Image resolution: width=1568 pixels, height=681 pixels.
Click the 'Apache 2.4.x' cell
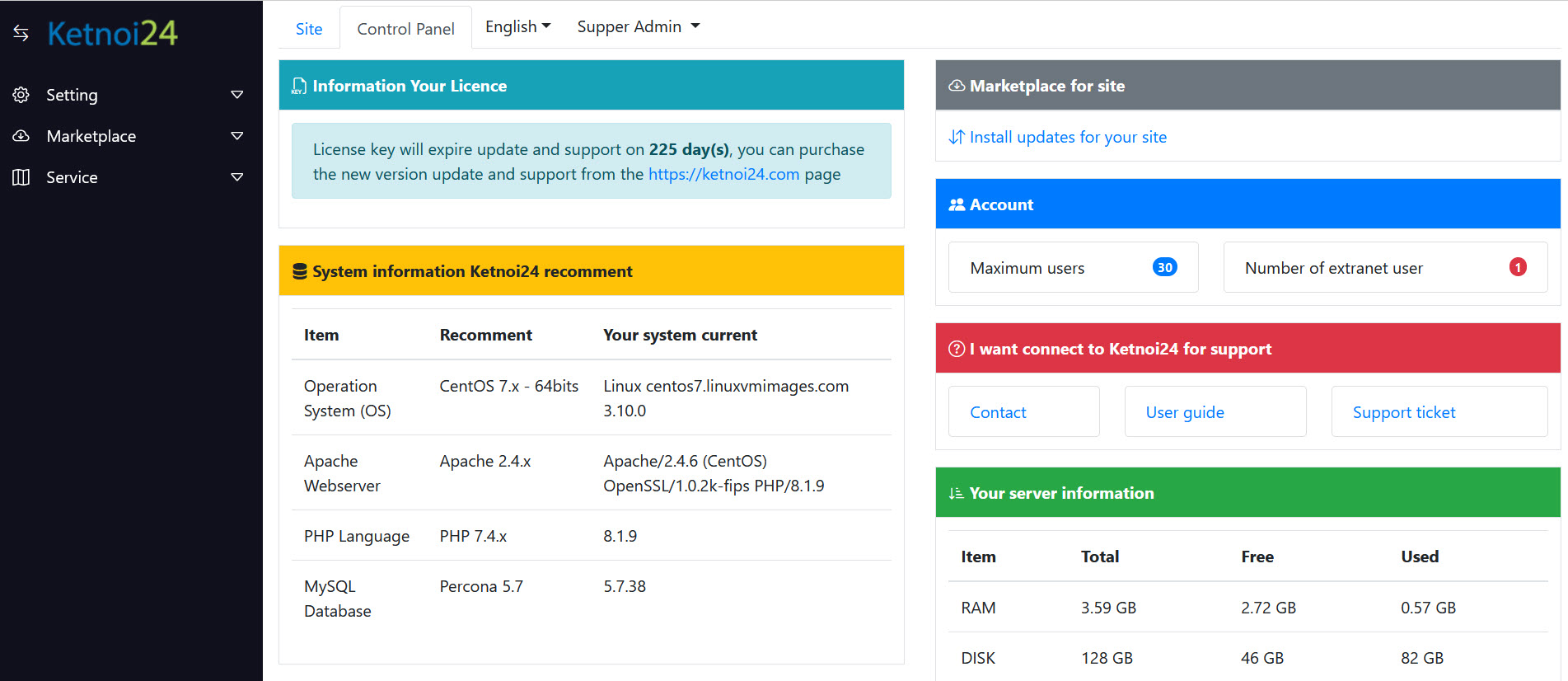click(x=485, y=461)
